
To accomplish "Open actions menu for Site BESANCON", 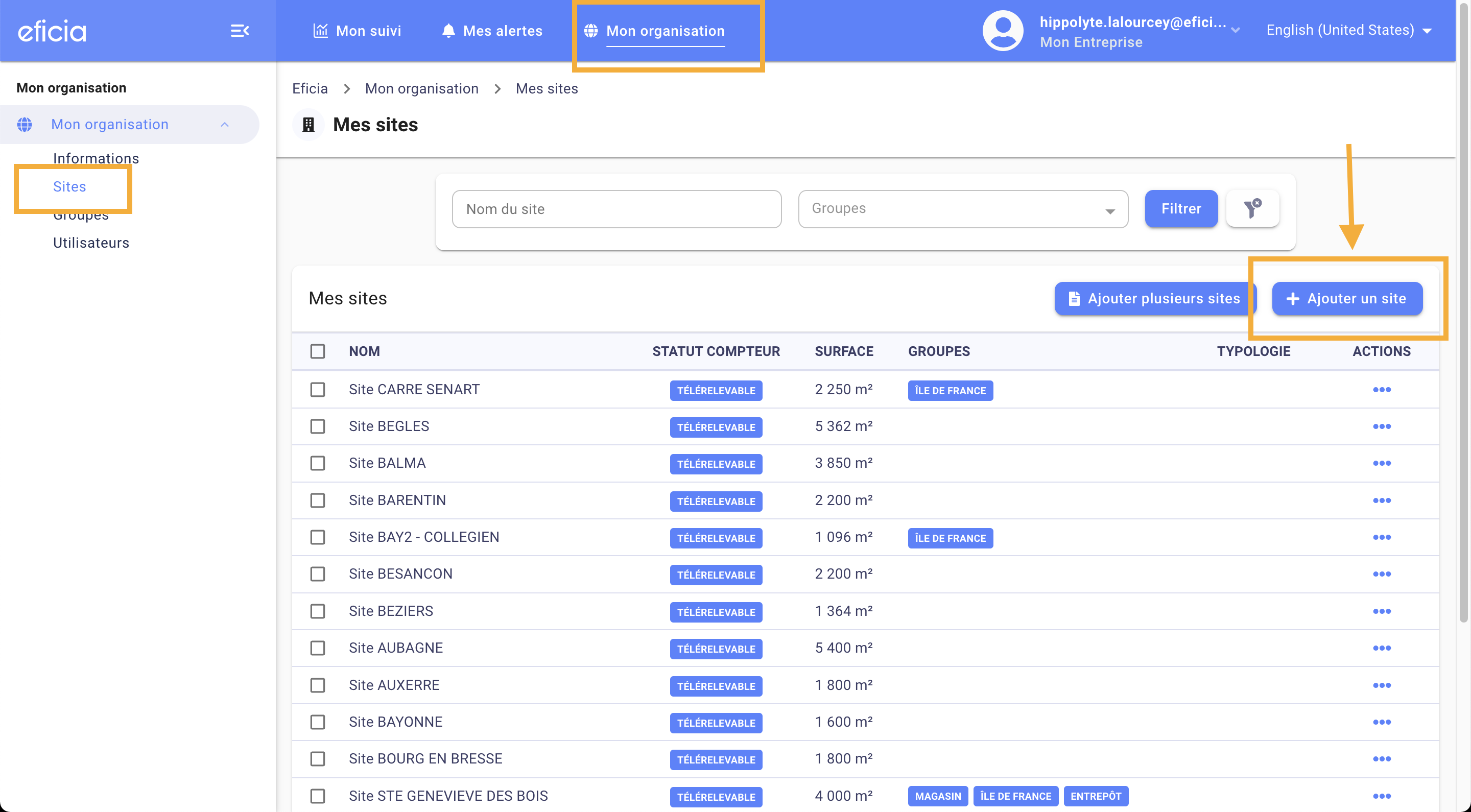I will tap(1382, 574).
